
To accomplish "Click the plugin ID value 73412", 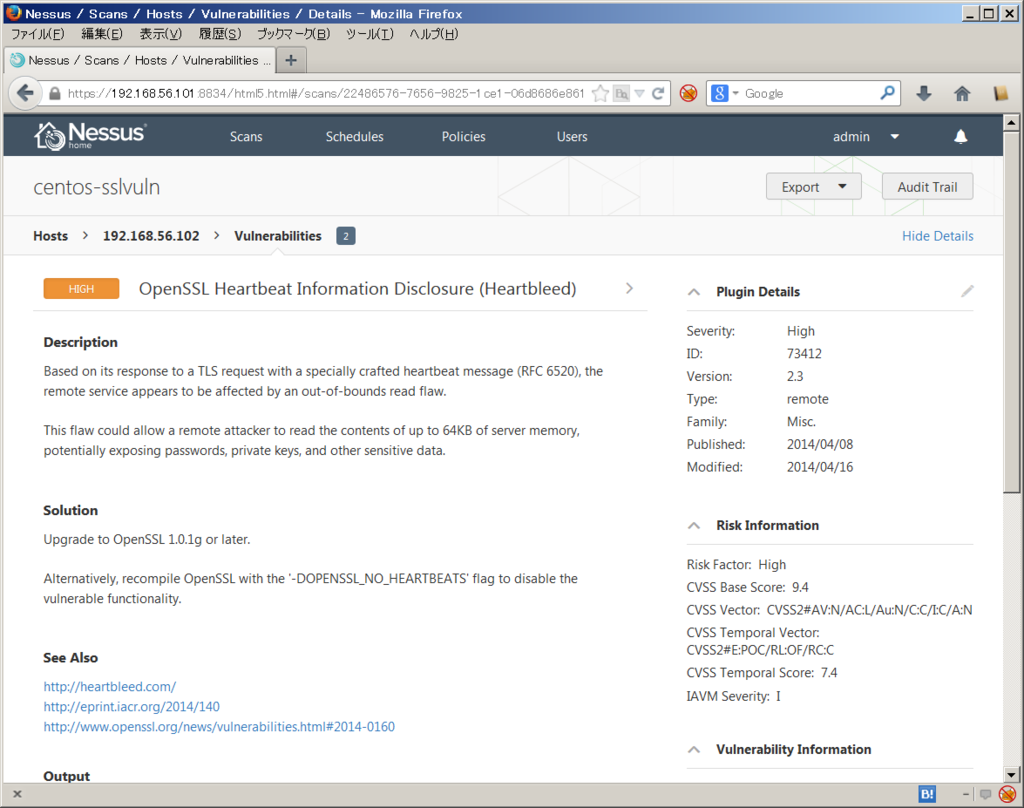I will coord(804,353).
